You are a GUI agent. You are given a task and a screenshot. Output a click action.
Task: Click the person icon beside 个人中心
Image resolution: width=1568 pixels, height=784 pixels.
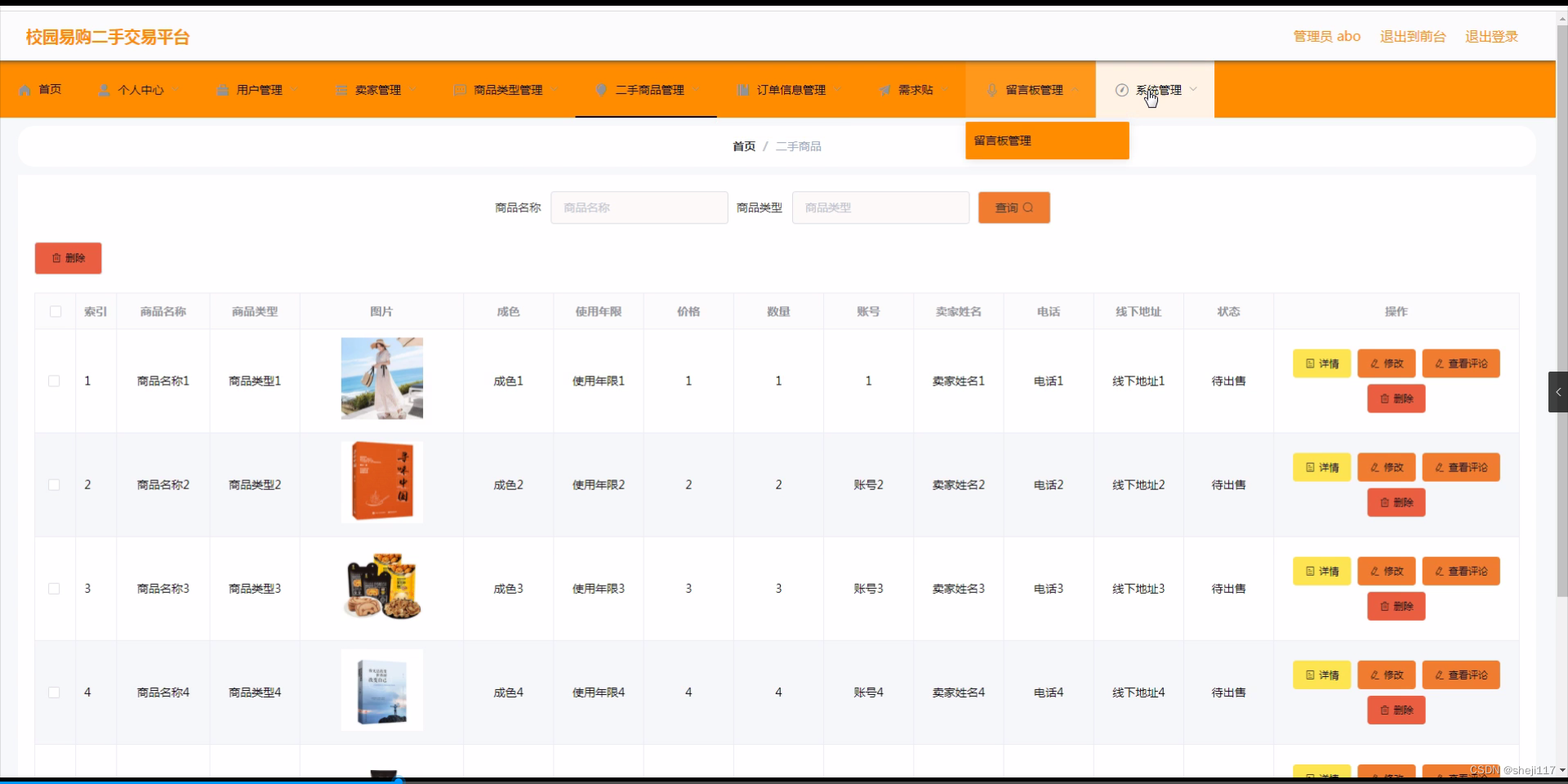point(104,90)
